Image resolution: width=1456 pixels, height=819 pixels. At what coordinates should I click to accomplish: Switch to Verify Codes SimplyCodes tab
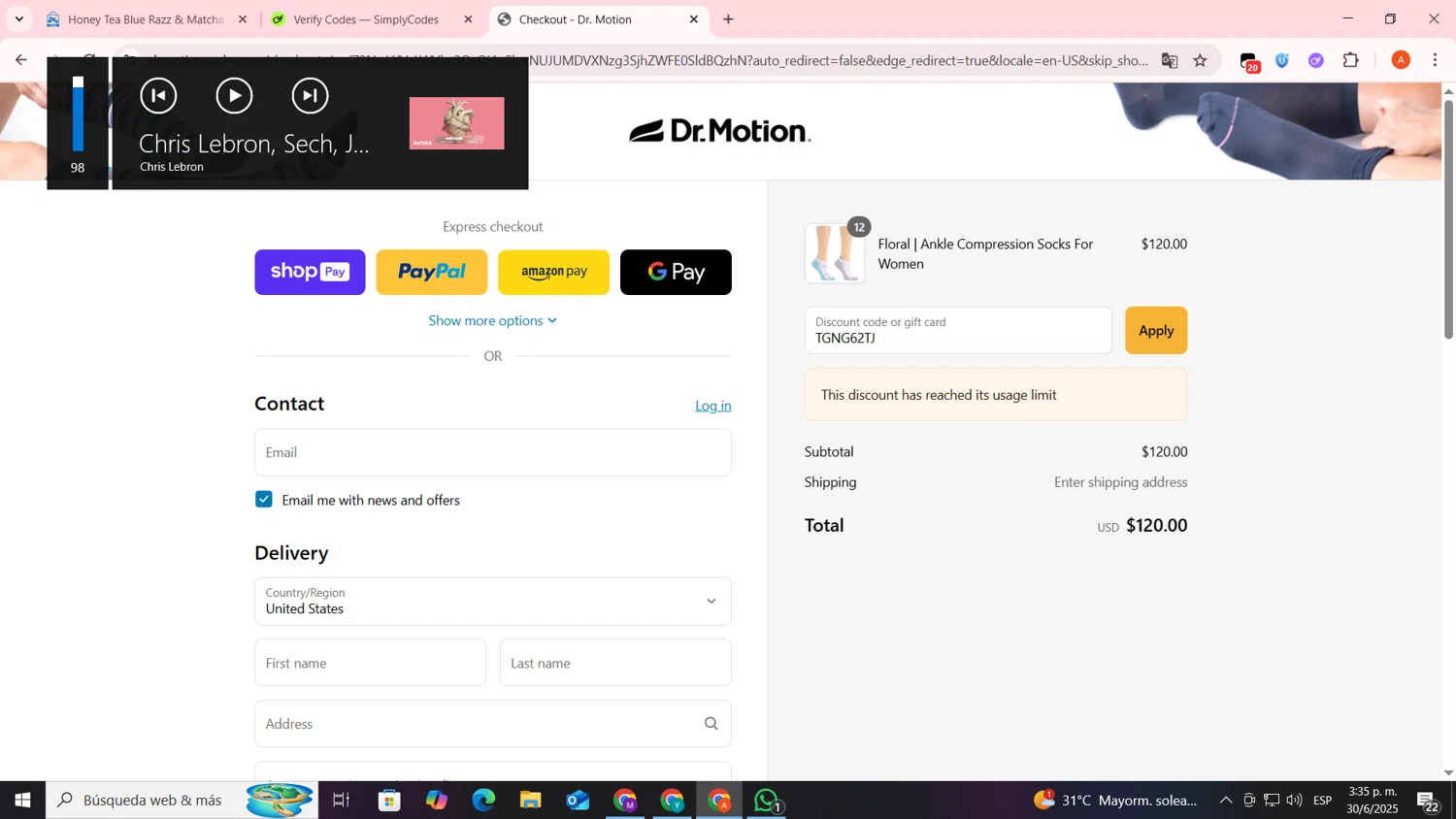366,19
